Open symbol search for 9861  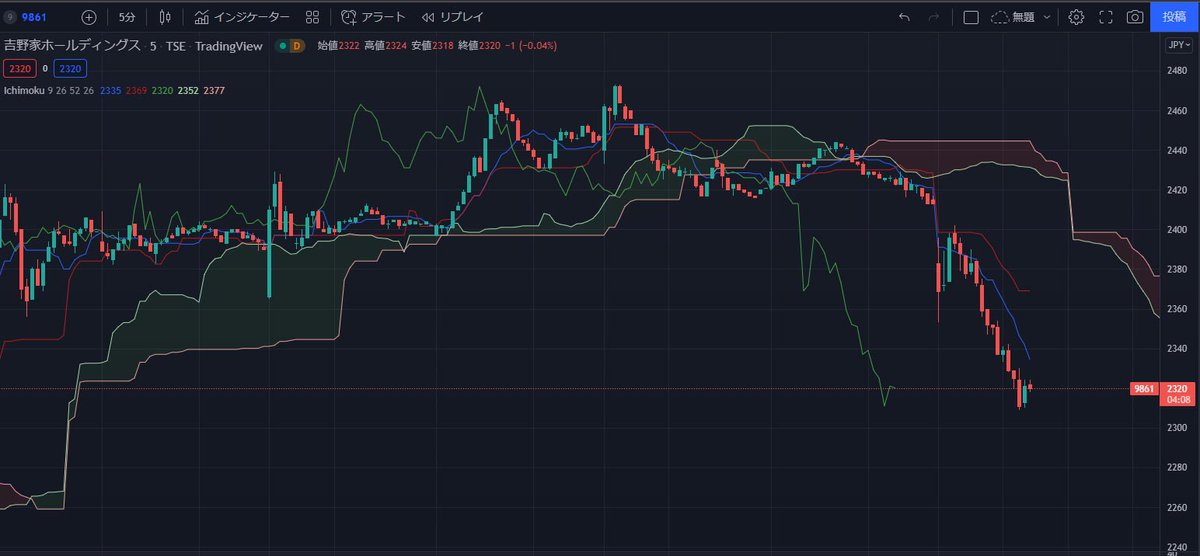27,17
